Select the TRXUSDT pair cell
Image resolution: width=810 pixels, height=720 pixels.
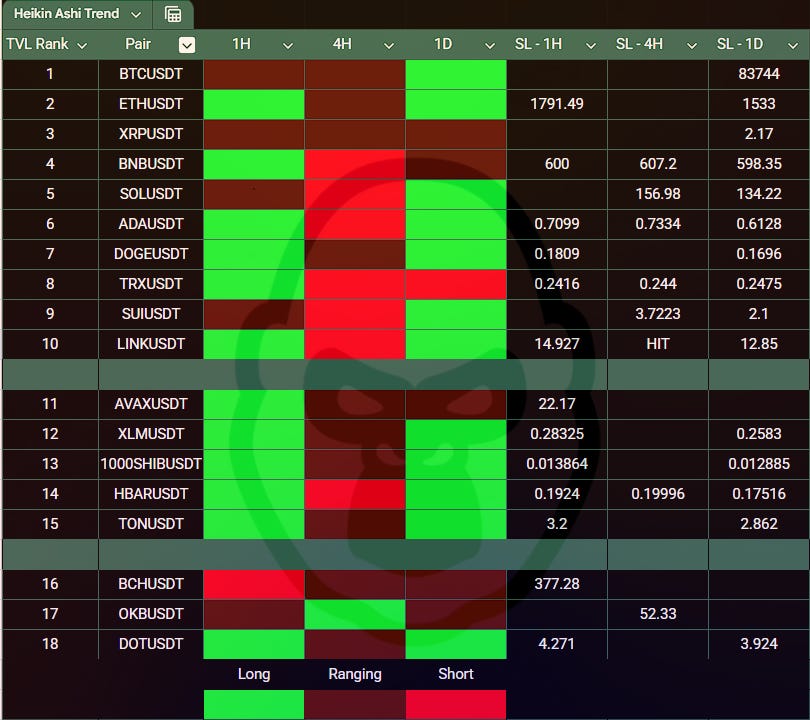click(151, 284)
